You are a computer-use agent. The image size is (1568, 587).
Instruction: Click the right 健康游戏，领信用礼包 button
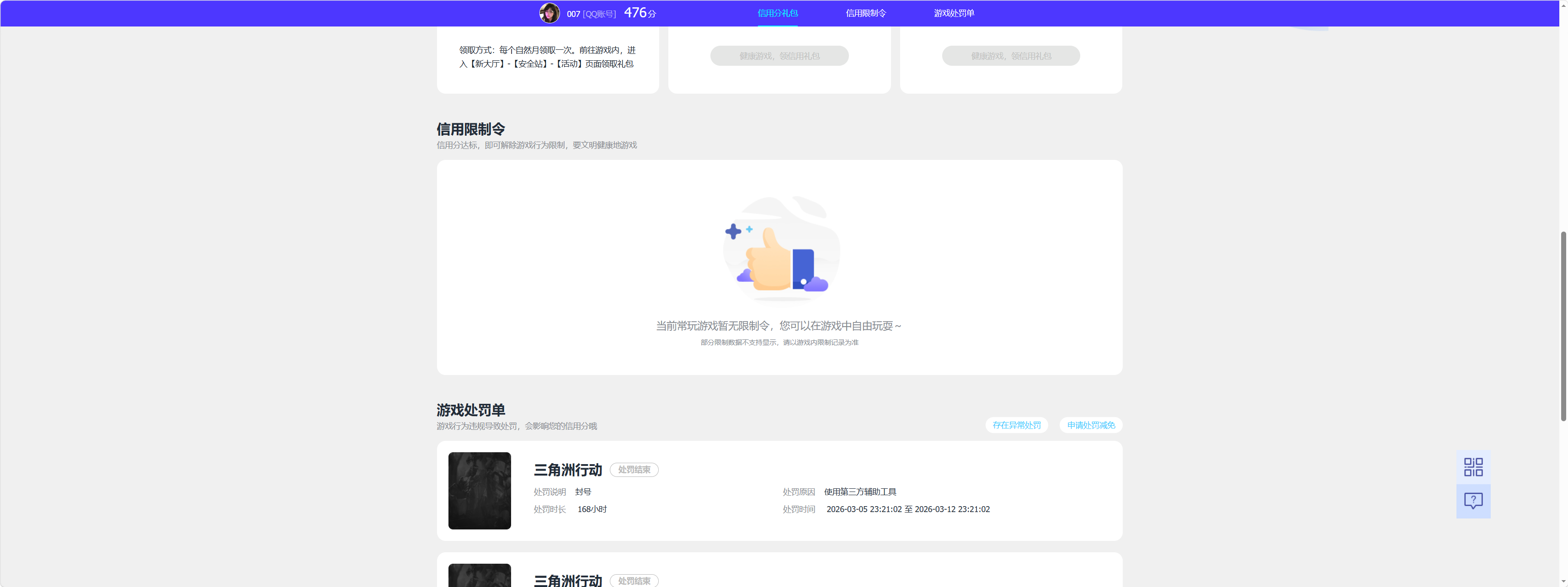point(1011,56)
